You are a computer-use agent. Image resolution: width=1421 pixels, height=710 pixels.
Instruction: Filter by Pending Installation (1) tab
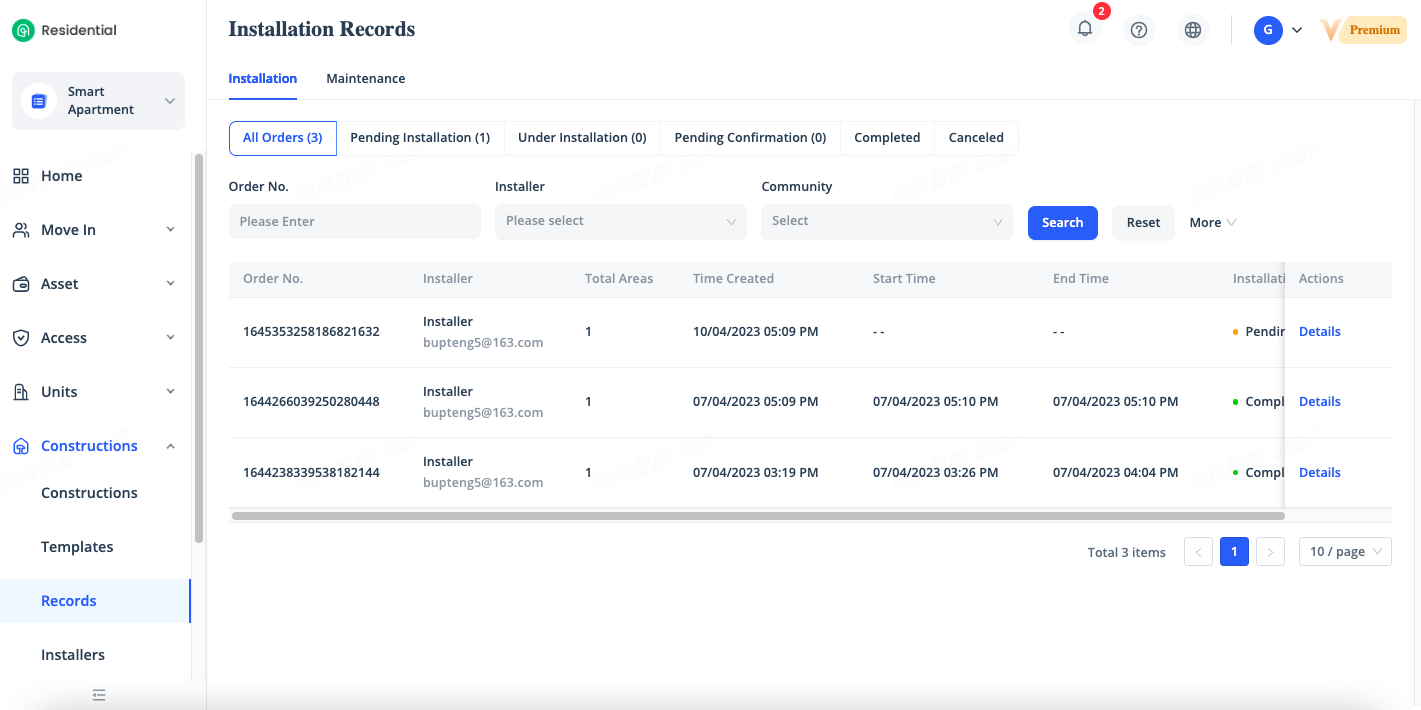click(x=420, y=138)
